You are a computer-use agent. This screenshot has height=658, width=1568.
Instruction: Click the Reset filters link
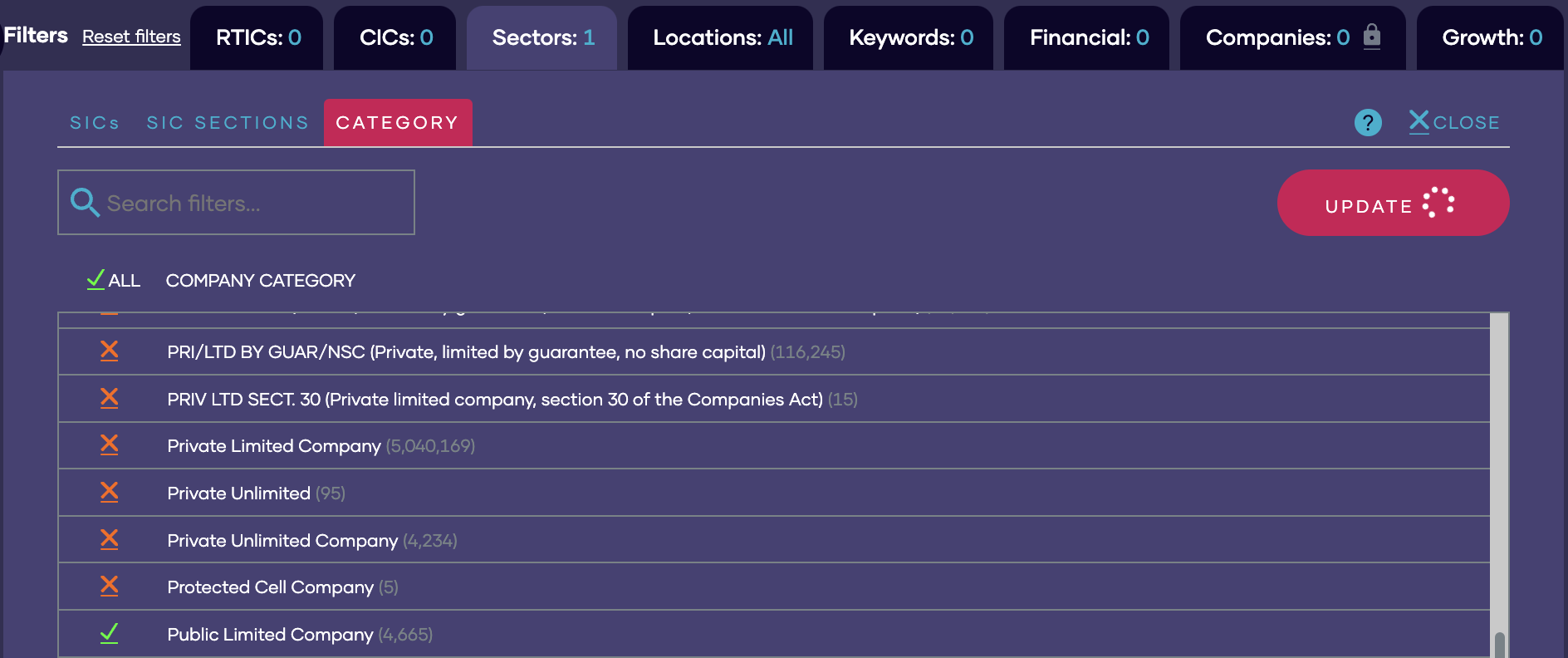[x=131, y=37]
